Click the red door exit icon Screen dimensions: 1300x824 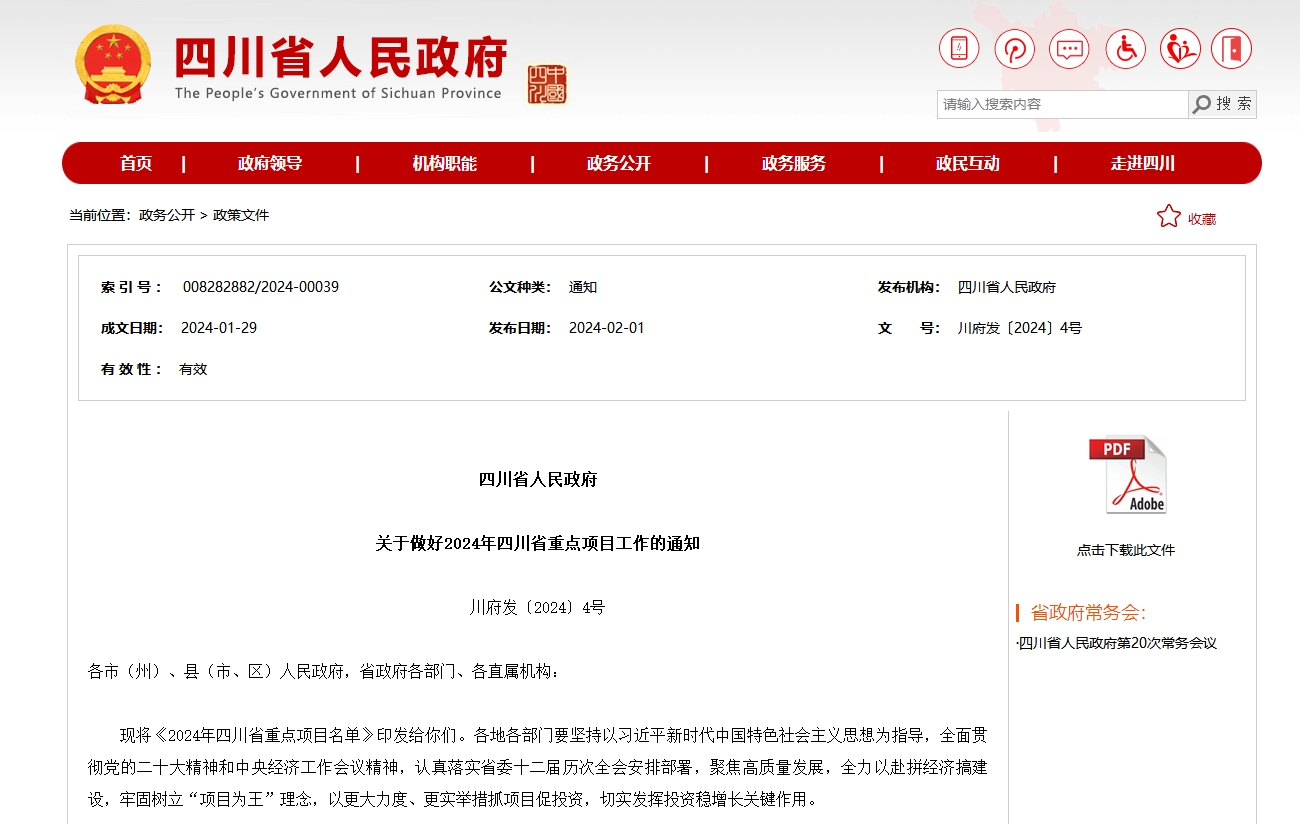[x=1232, y=48]
